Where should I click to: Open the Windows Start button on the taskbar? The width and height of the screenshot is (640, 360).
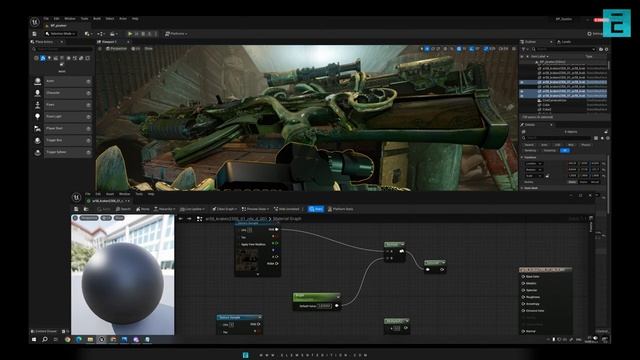[34, 340]
